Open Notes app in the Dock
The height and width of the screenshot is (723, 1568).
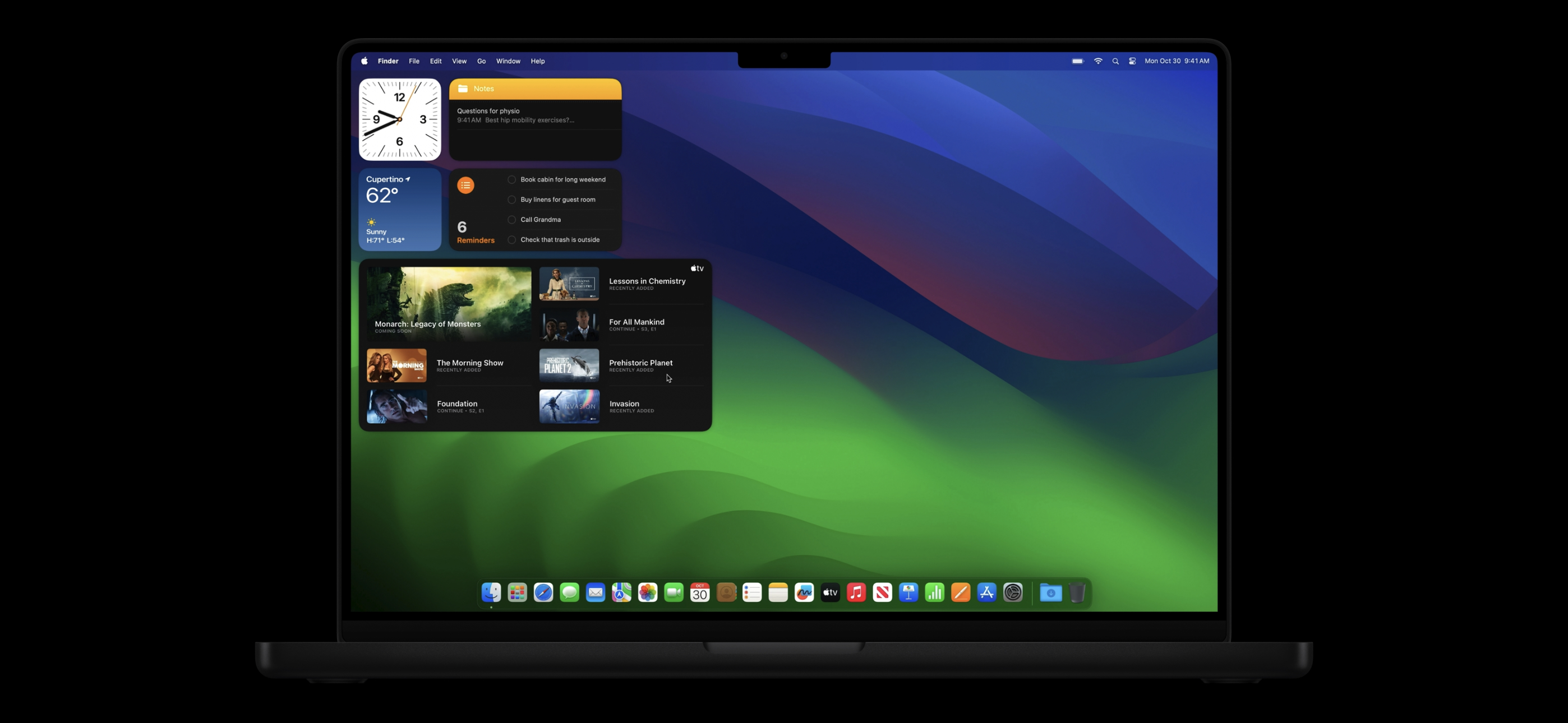coord(778,592)
